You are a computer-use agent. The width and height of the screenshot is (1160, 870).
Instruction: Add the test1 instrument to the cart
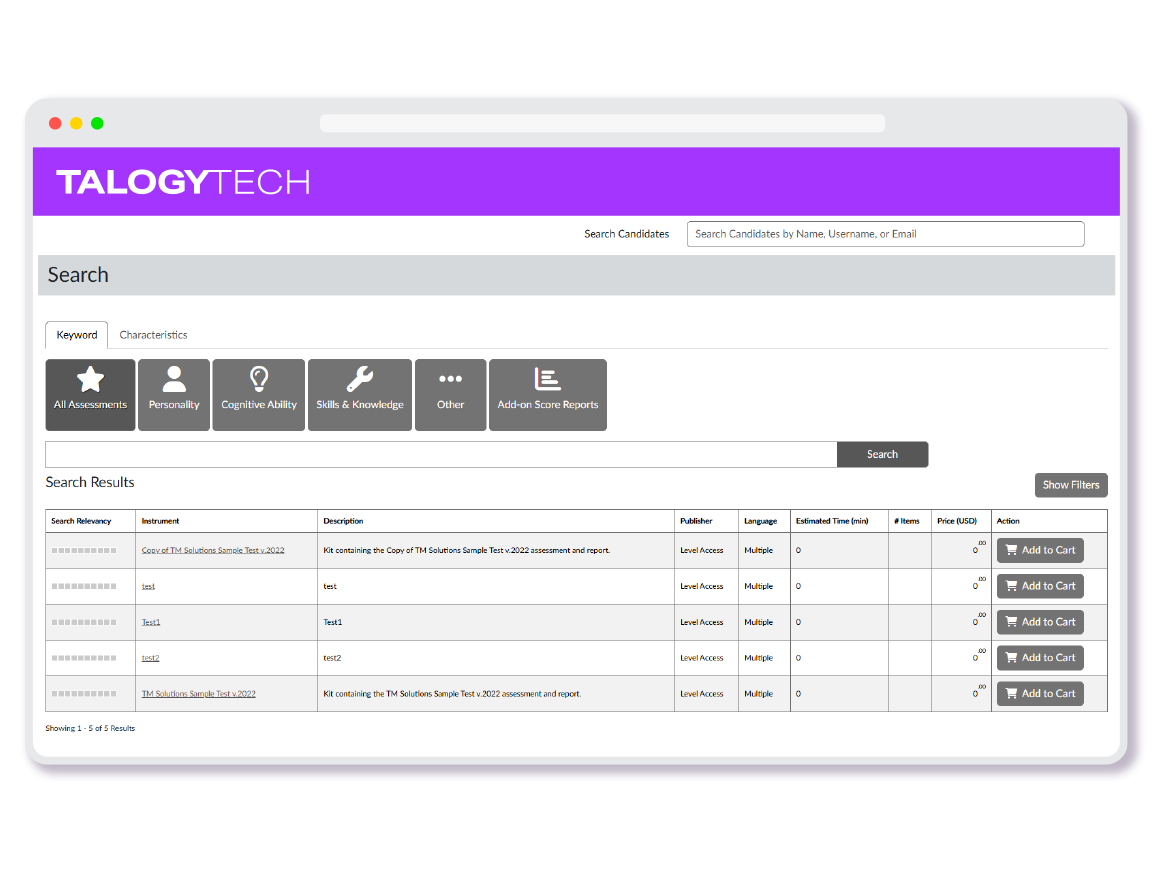[1040, 586]
